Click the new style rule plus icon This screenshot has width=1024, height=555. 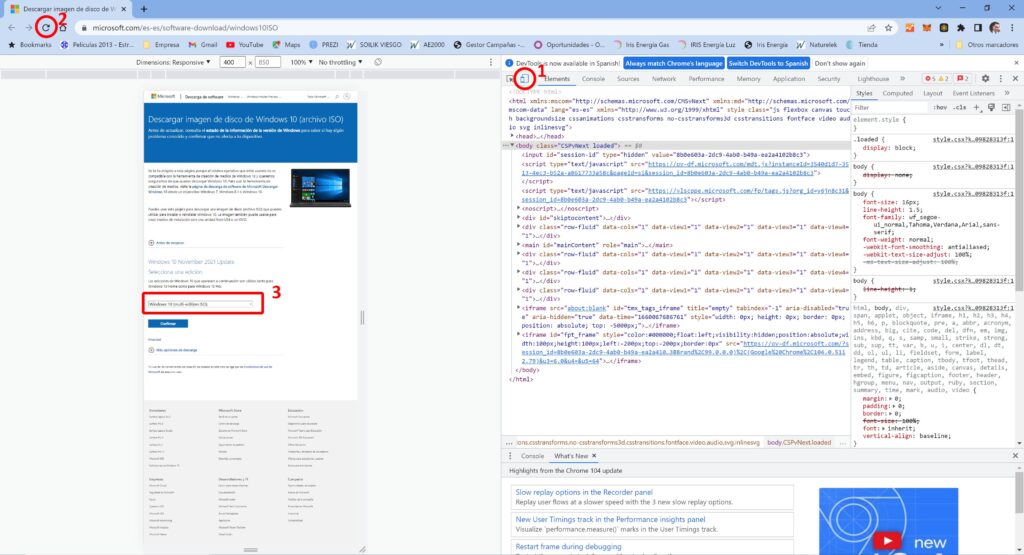point(977,108)
